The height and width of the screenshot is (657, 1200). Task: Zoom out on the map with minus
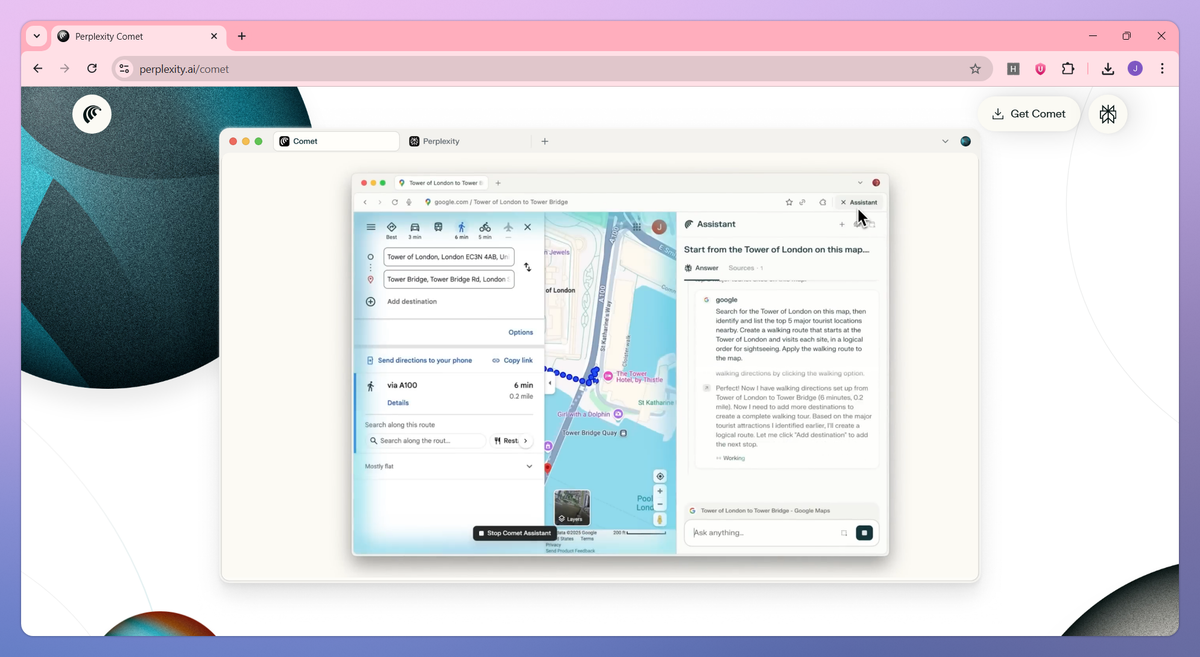pos(660,504)
